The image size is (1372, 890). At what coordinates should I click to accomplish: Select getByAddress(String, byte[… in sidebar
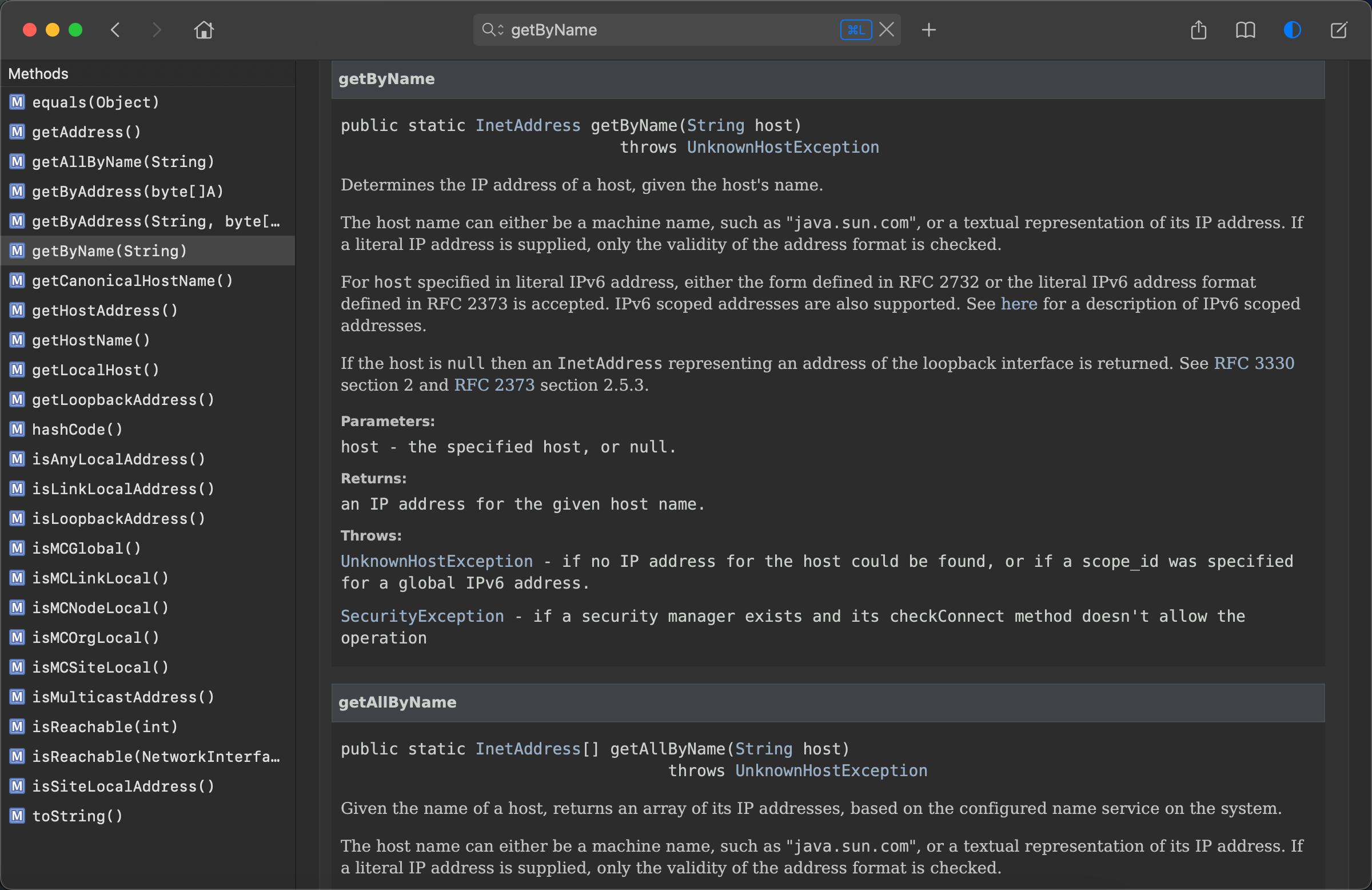coord(148,221)
